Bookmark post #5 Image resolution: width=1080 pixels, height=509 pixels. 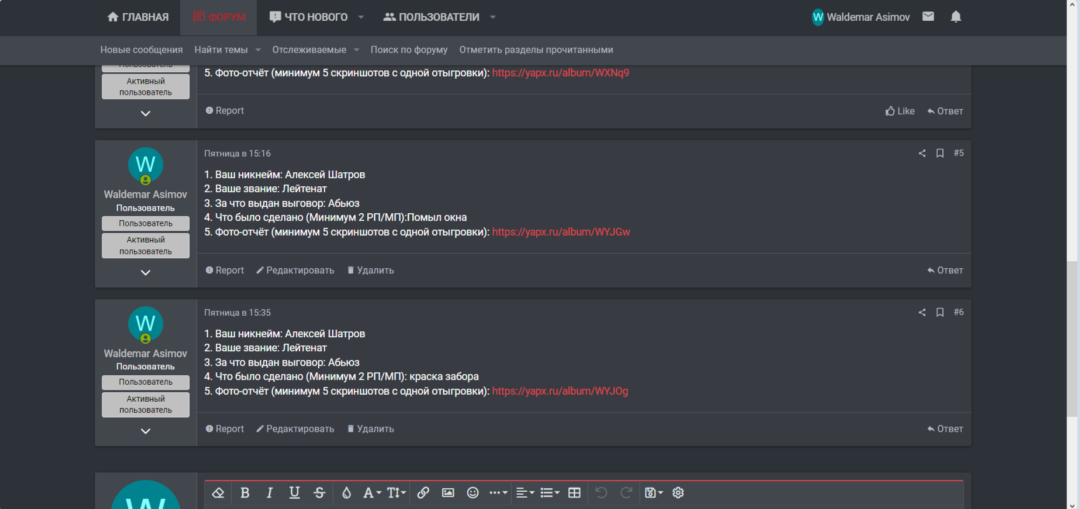coord(939,154)
